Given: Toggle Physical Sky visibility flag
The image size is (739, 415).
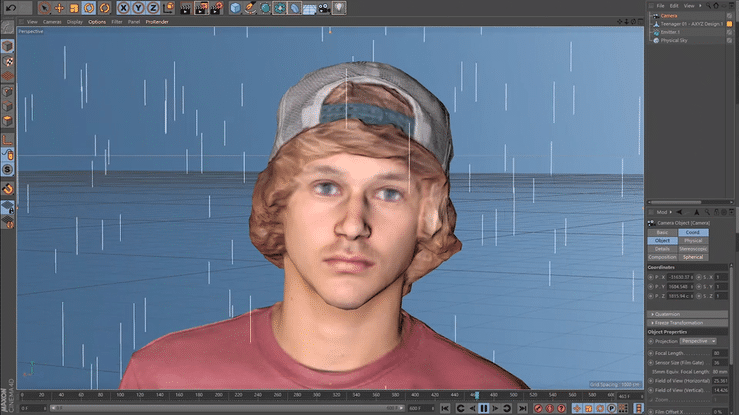Looking at the screenshot, I should pyautogui.click(x=729, y=41).
